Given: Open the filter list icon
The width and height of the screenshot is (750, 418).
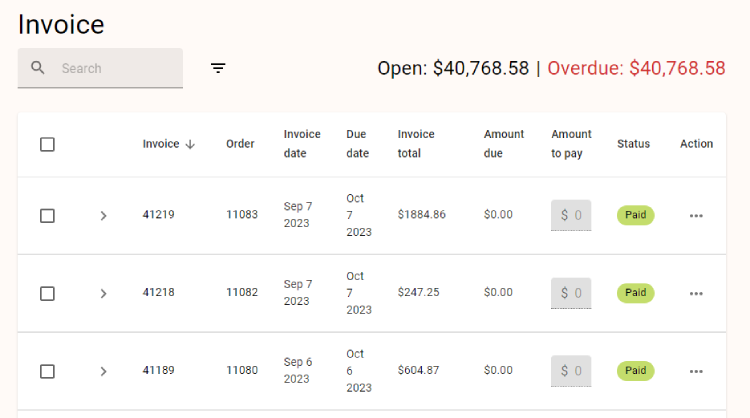Looking at the screenshot, I should point(218,68).
